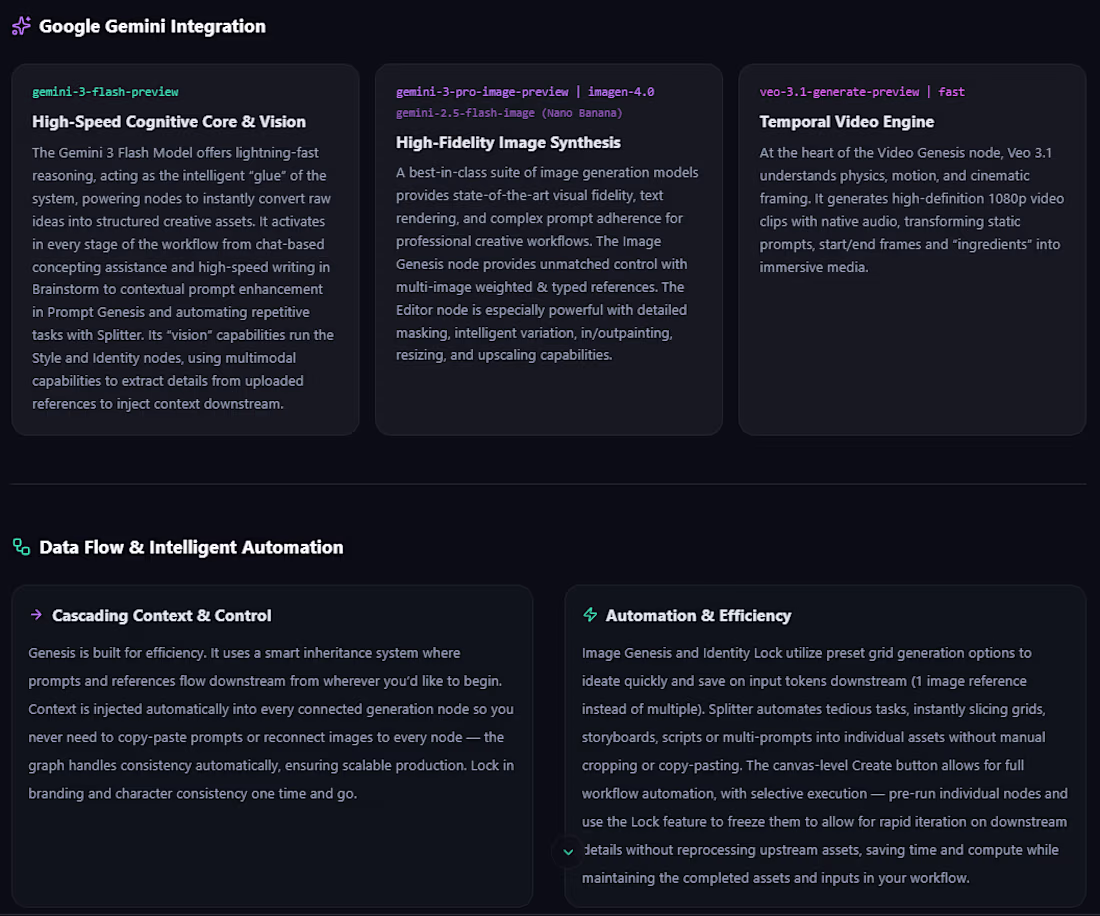
Task: Click the arrow icon beside Cascading Context & Control
Action: (36, 615)
